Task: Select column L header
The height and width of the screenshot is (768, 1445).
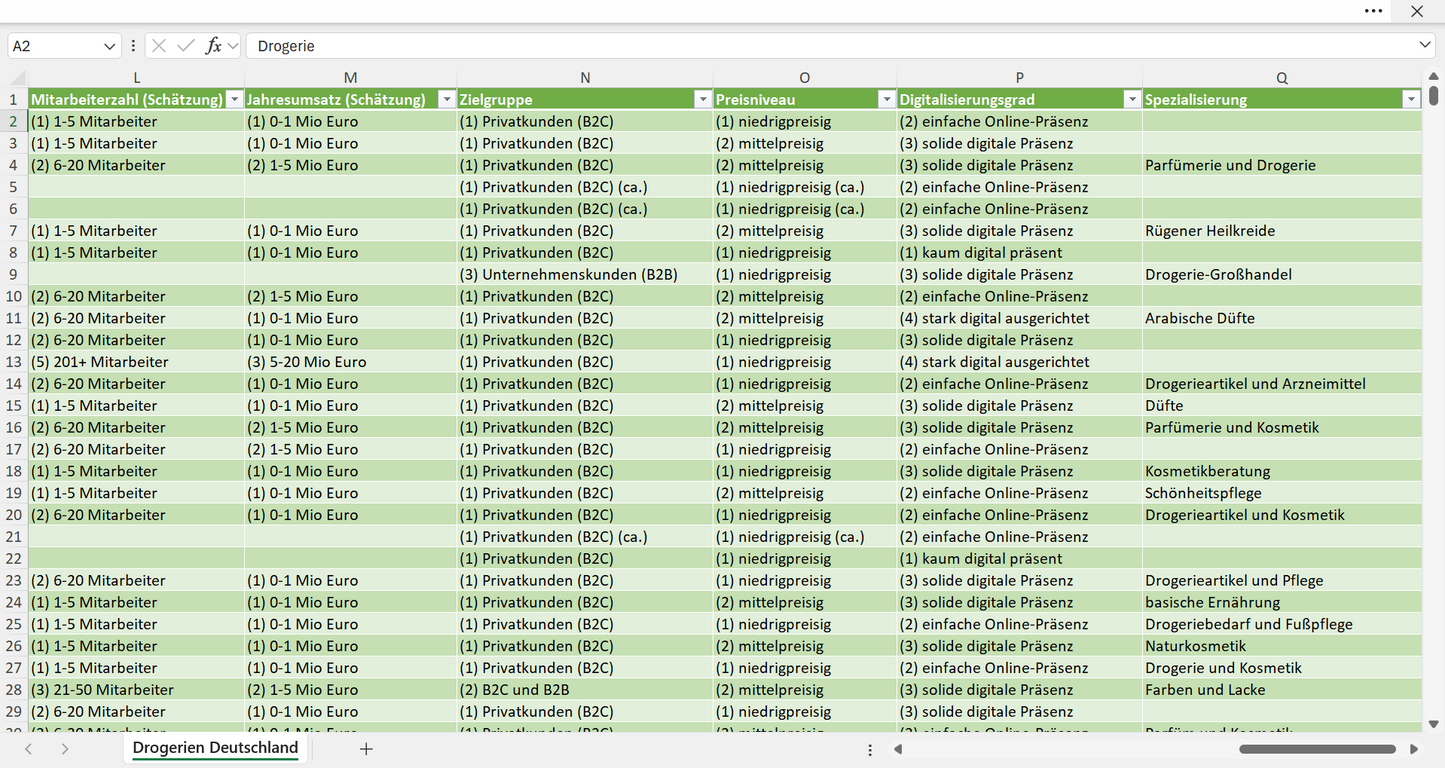Action: click(136, 78)
